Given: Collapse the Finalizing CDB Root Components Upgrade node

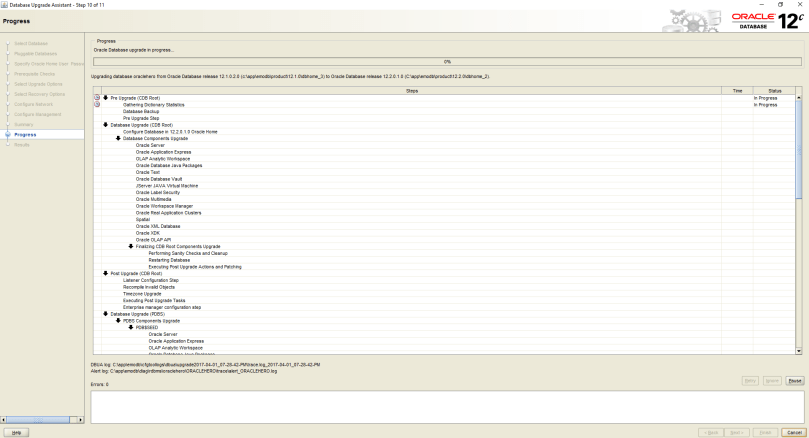Looking at the screenshot, I should 131,246.
